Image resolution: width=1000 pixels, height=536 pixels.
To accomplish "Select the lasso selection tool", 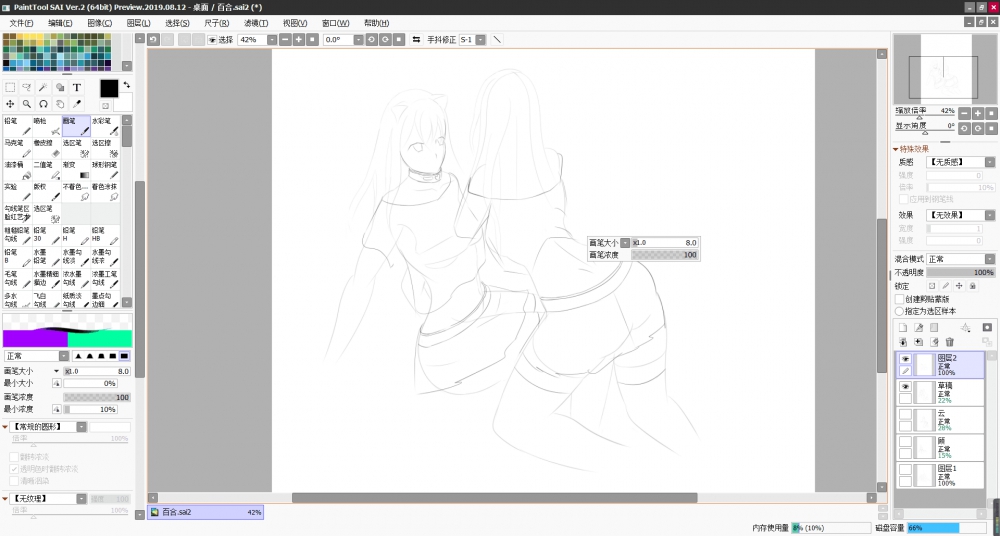I will [x=27, y=87].
